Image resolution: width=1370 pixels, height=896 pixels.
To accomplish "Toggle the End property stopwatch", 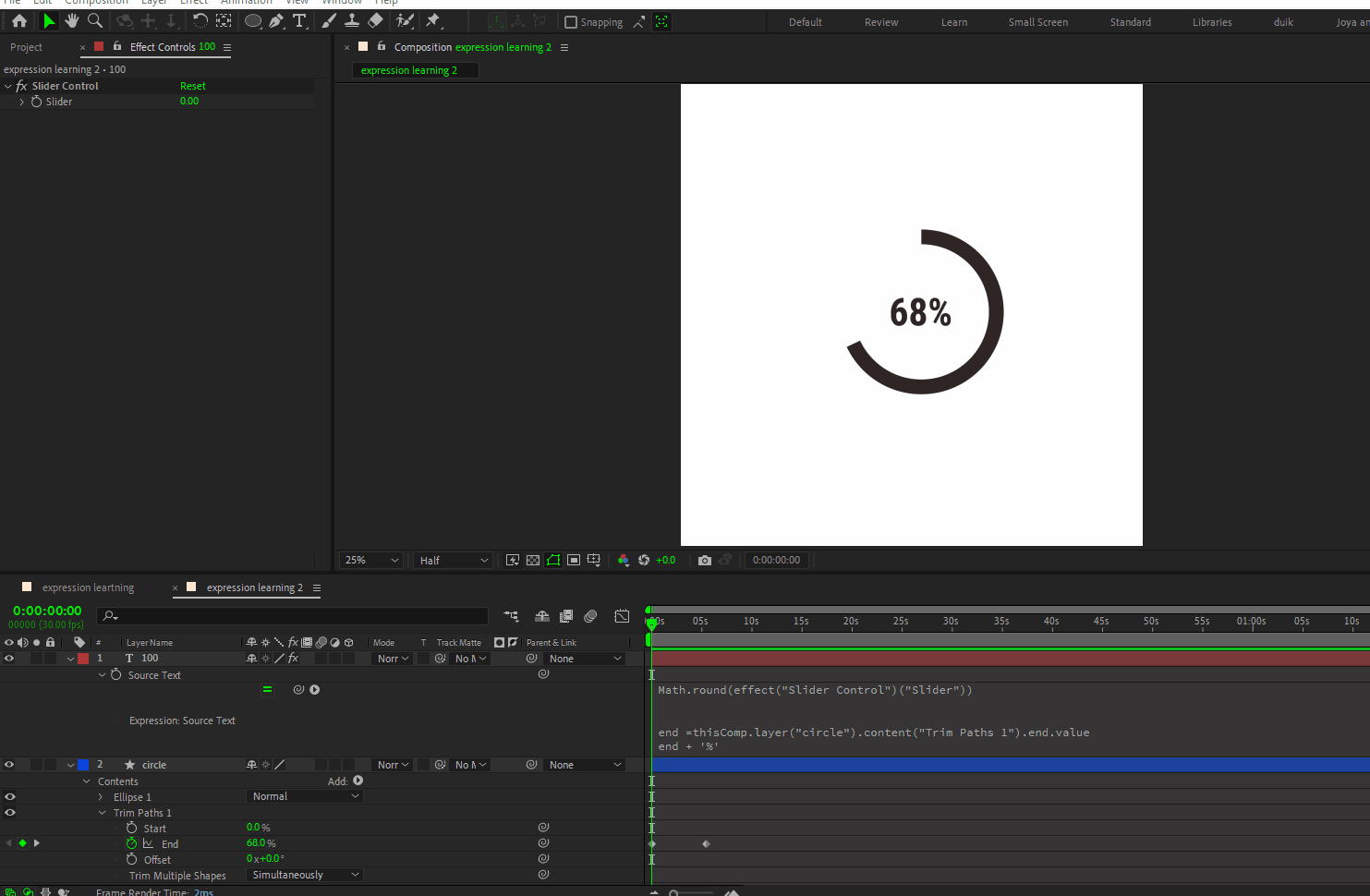I will coord(131,843).
